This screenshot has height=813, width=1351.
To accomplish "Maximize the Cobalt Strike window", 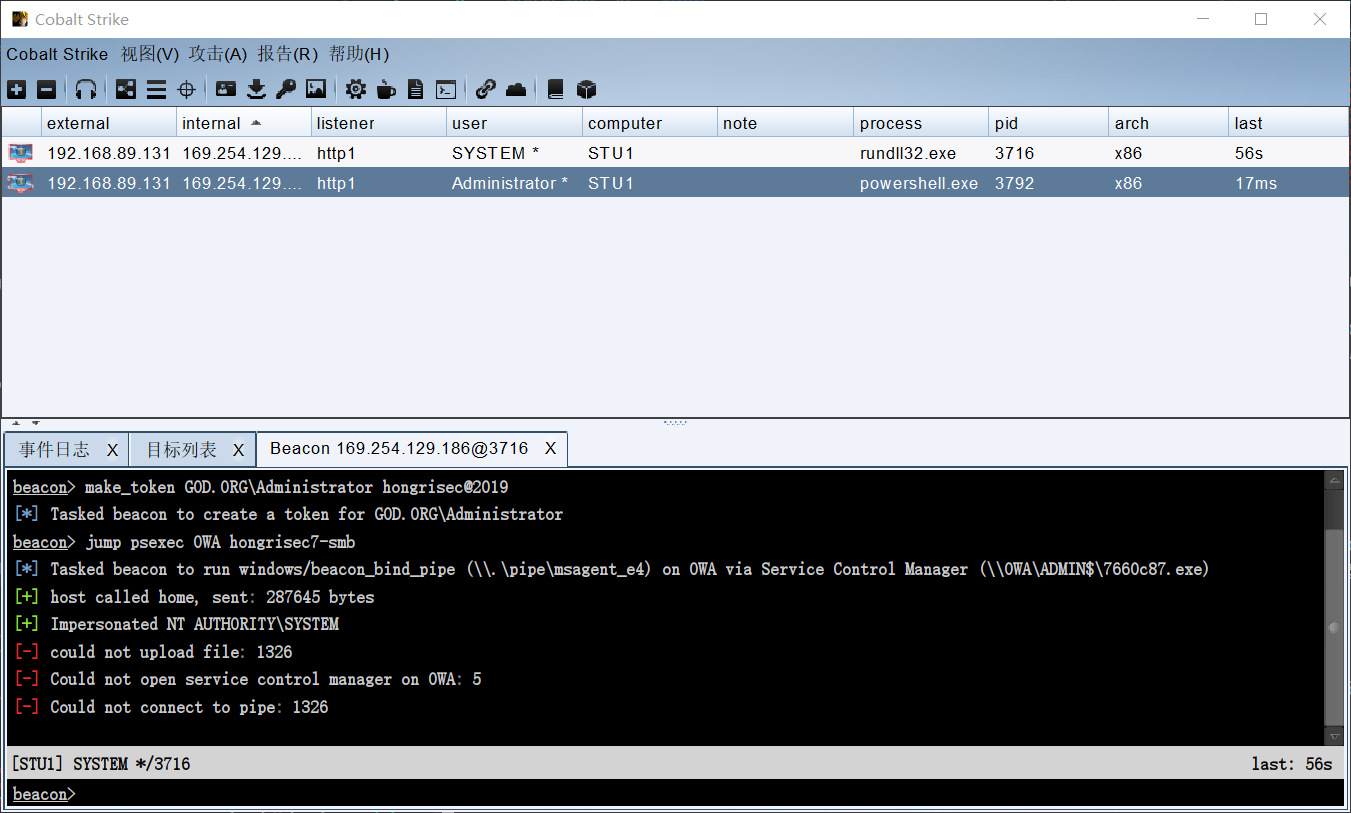I will coord(1261,19).
